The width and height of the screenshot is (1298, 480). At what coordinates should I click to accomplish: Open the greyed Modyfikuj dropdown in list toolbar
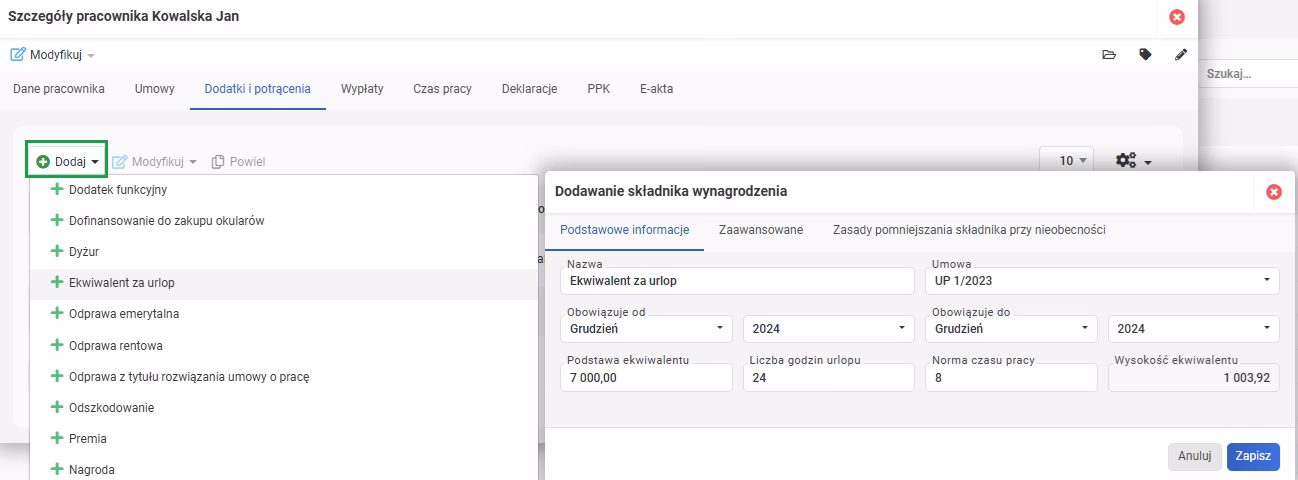pos(154,161)
